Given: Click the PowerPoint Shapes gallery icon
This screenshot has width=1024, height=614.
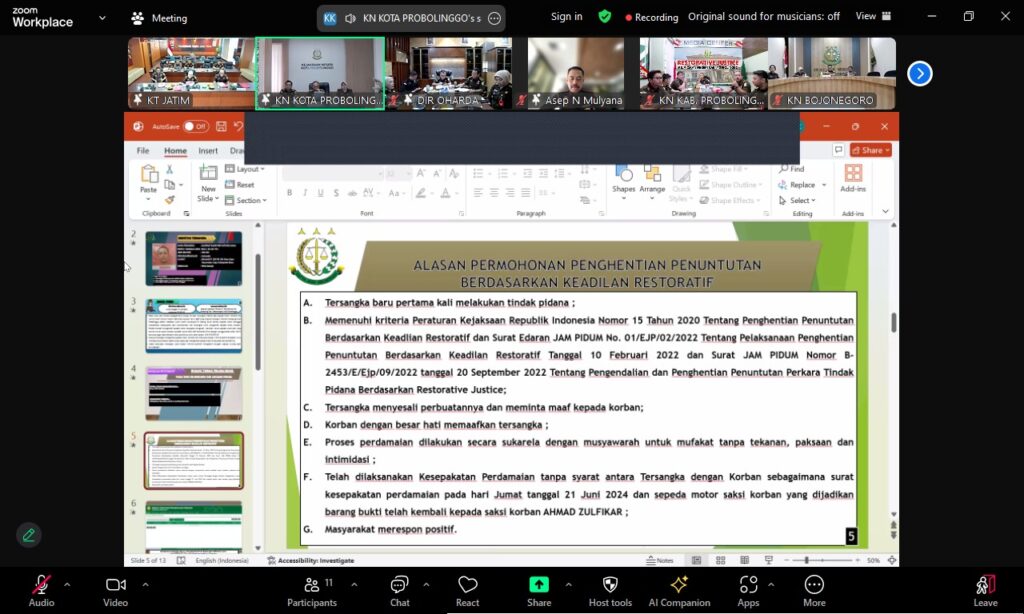Looking at the screenshot, I should click(x=624, y=174).
